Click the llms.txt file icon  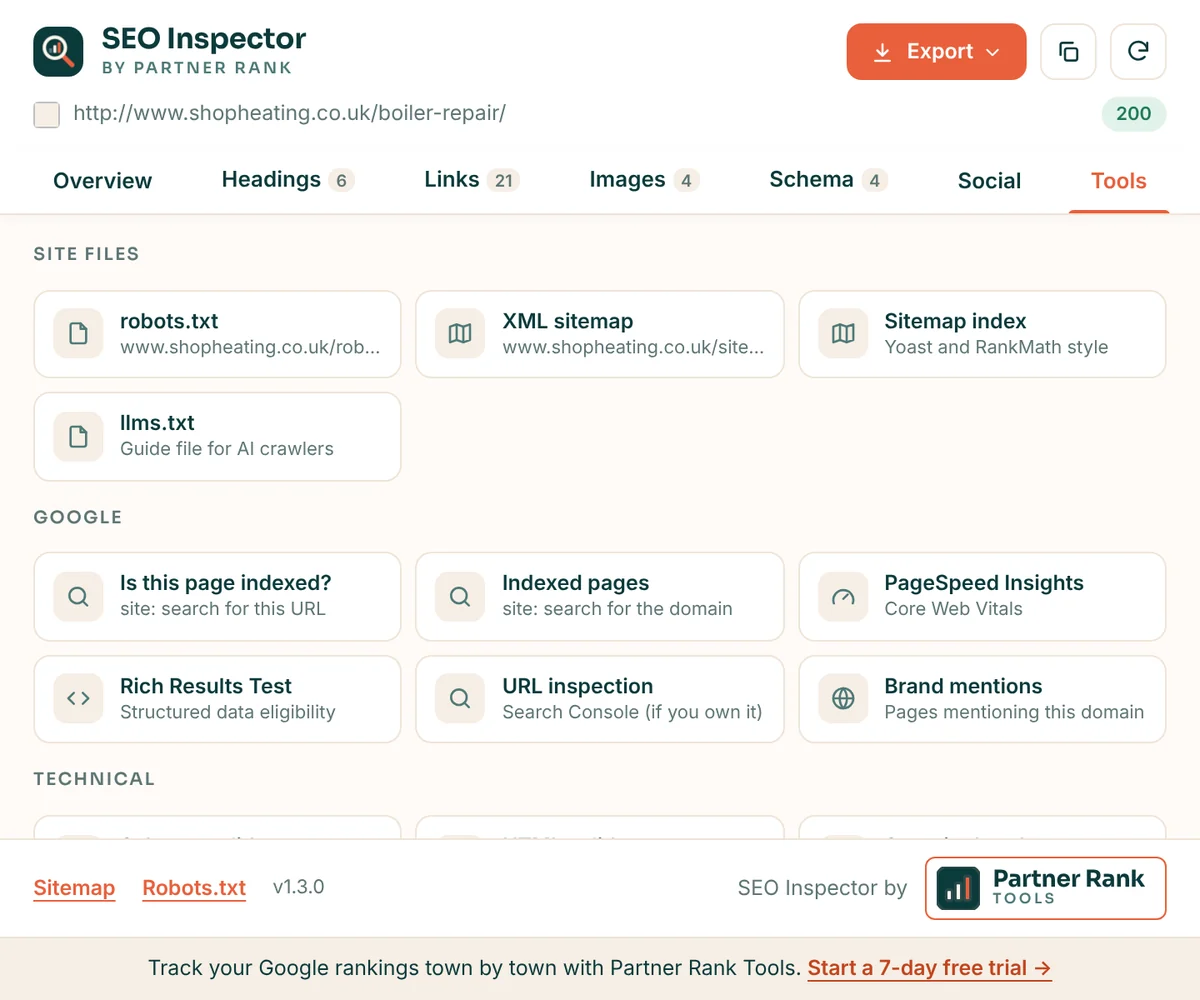click(78, 436)
